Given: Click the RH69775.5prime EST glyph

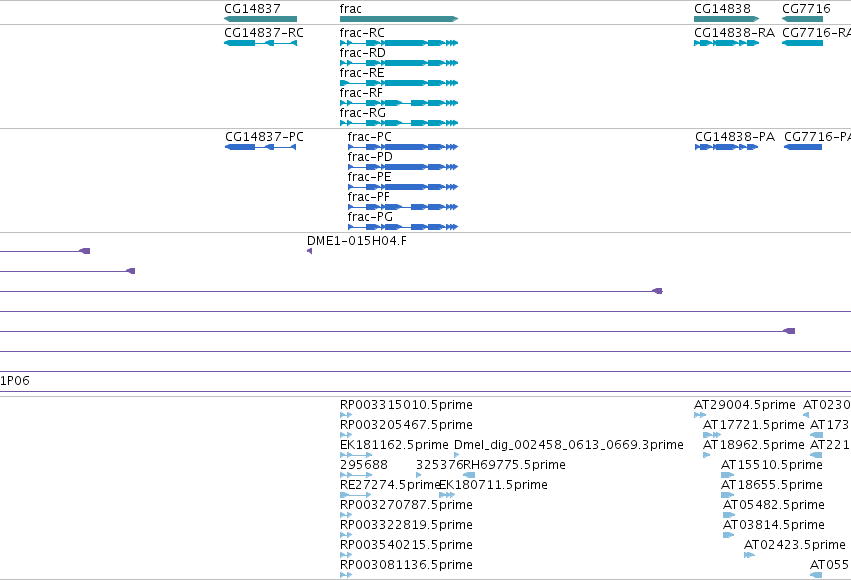Looking at the screenshot, I should (469, 475).
